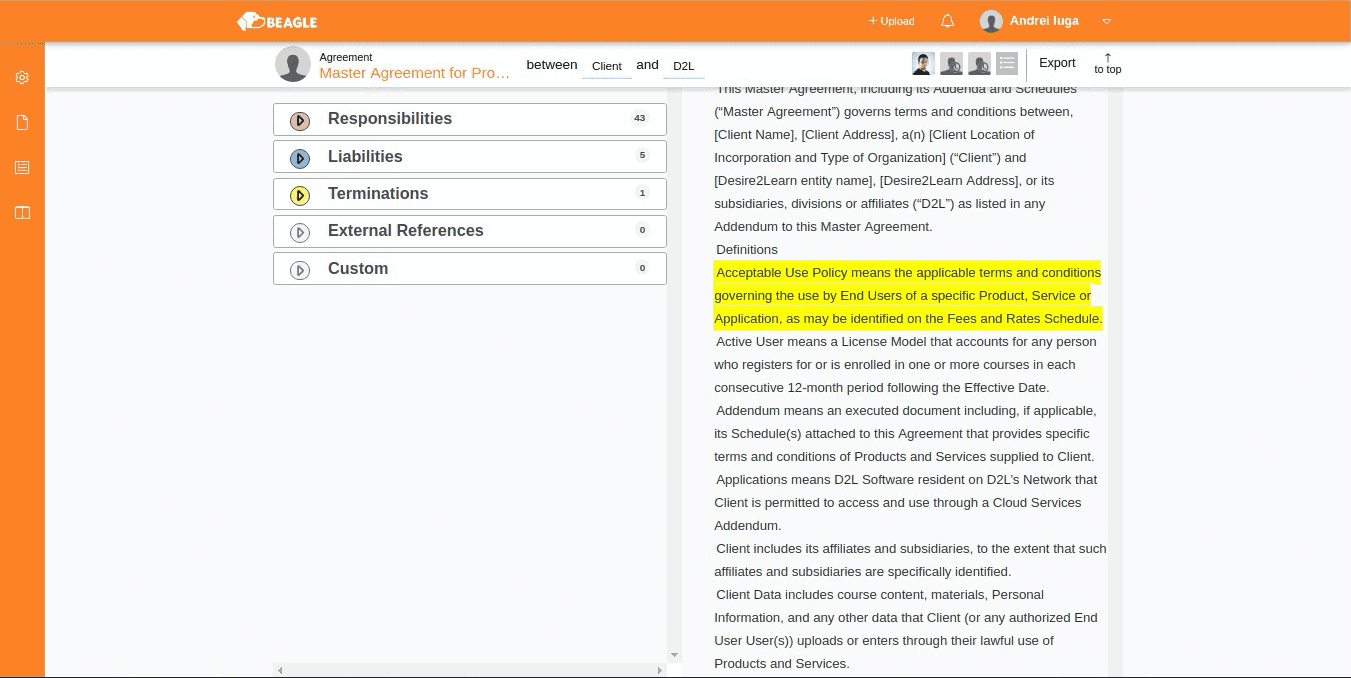The image size is (1351, 678).
Task: Open the settings gear in the sidebar
Action: [x=22, y=78]
